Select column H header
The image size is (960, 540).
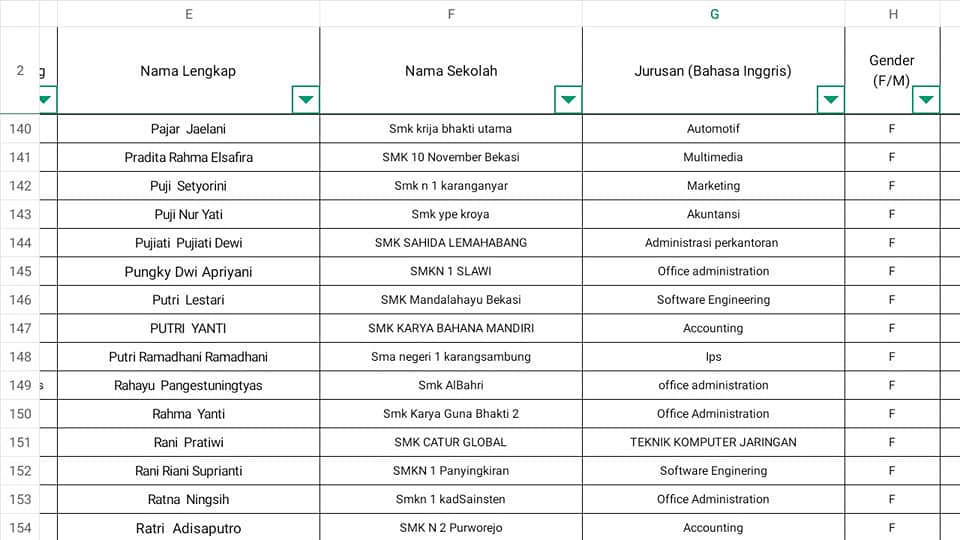893,13
